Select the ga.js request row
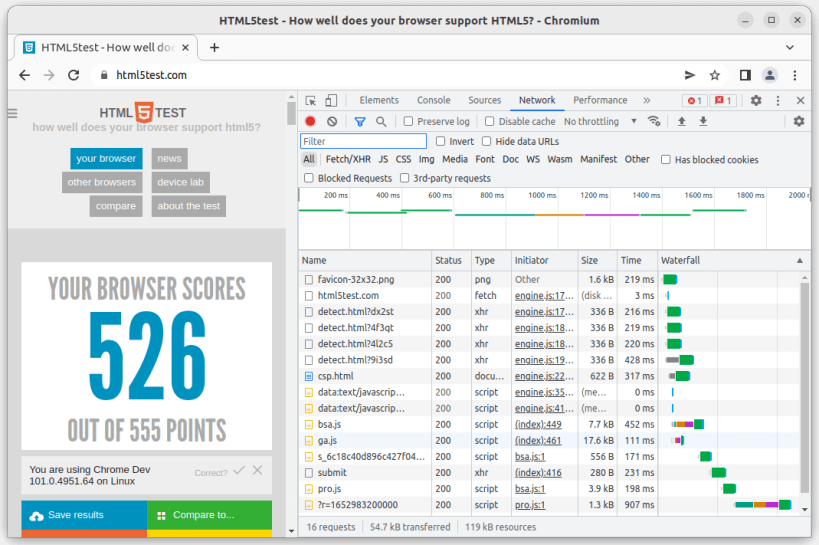This screenshot has height=545, width=819. [549, 440]
